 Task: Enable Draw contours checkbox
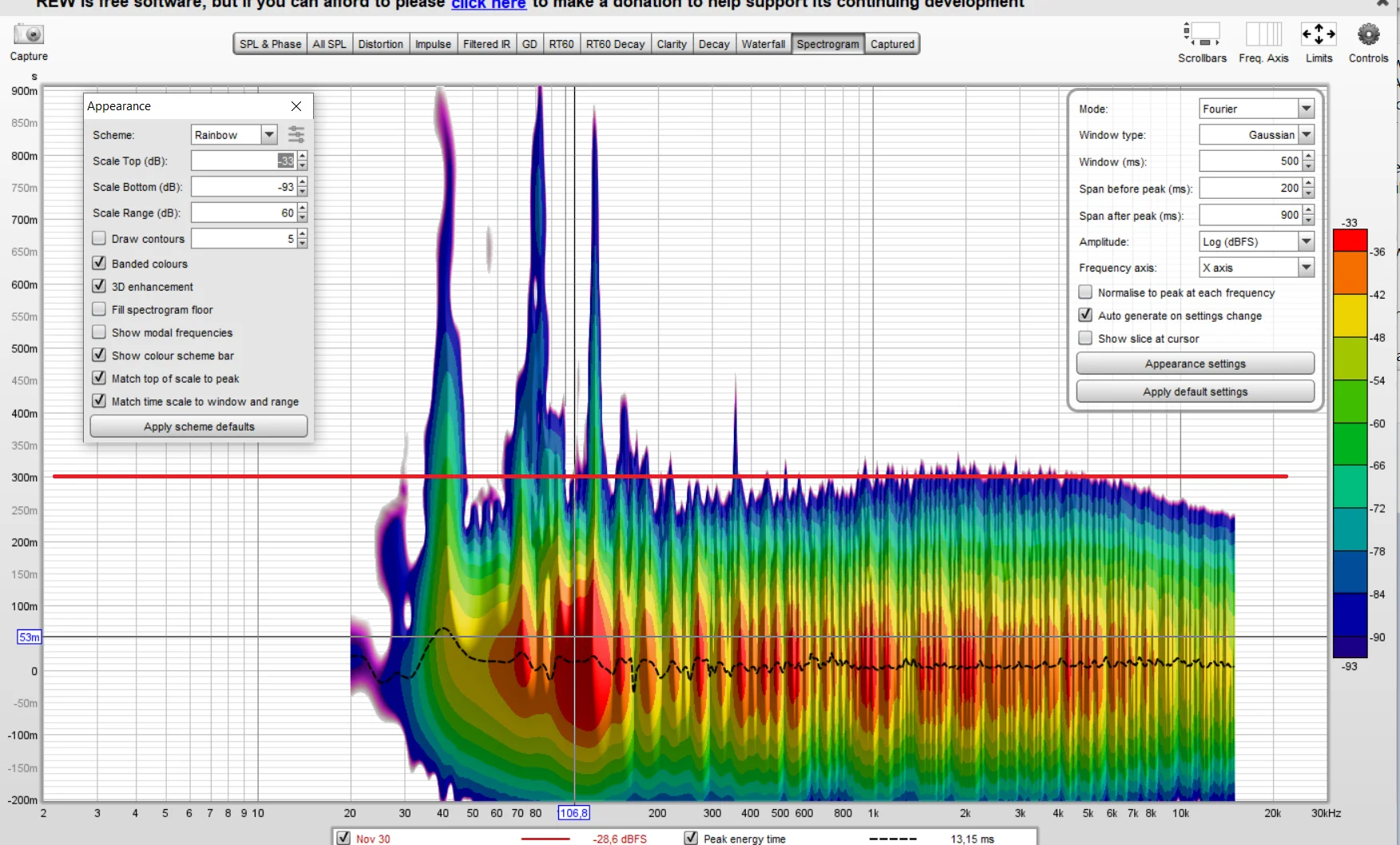[99, 238]
